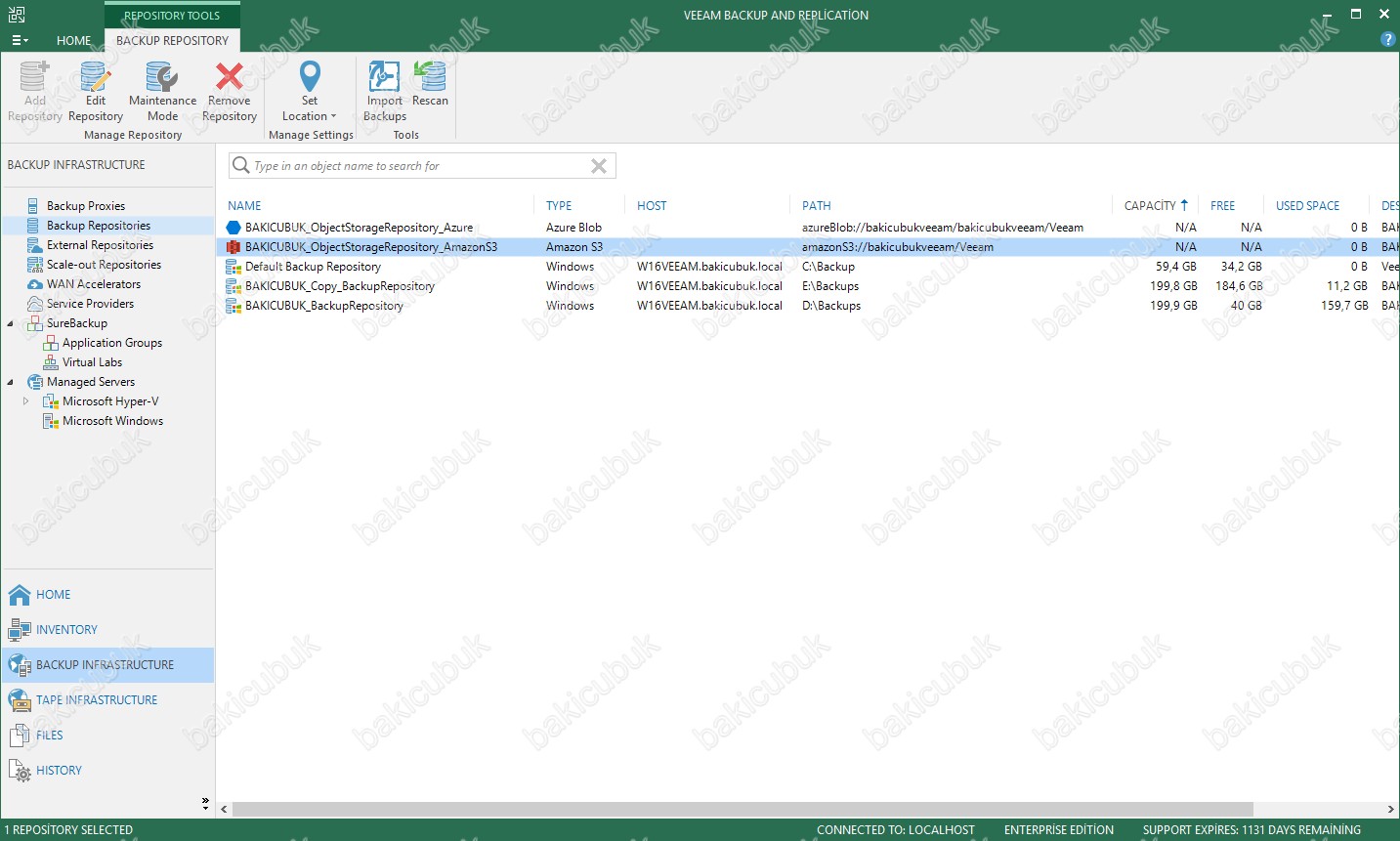Open the HISTORY navigation pane
The width and height of the screenshot is (1400, 841).
tap(107, 771)
